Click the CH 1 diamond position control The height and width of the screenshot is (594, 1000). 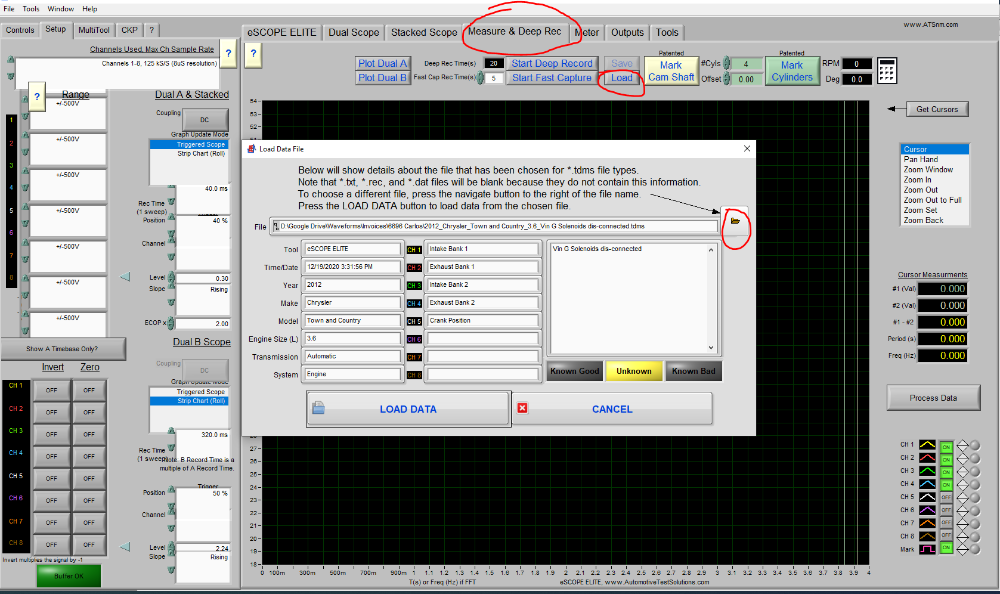[x=962, y=445]
